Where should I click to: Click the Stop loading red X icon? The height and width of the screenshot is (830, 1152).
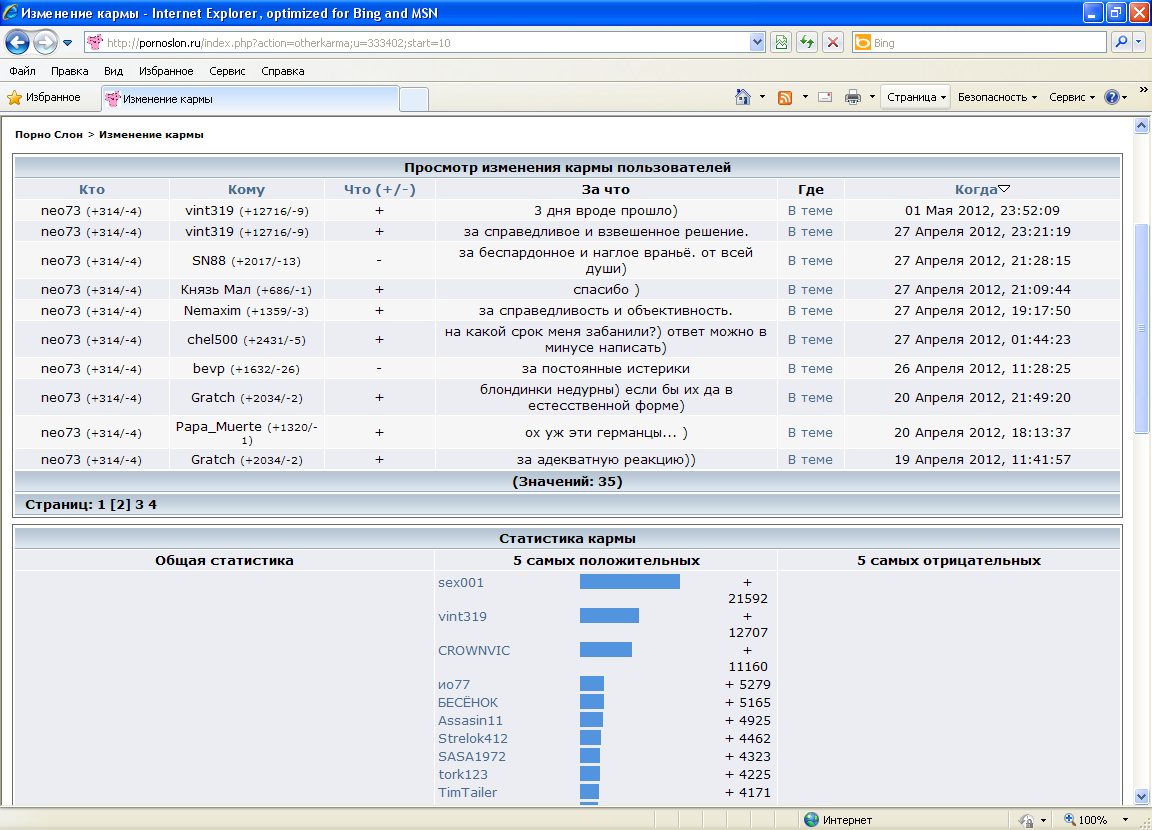point(831,42)
